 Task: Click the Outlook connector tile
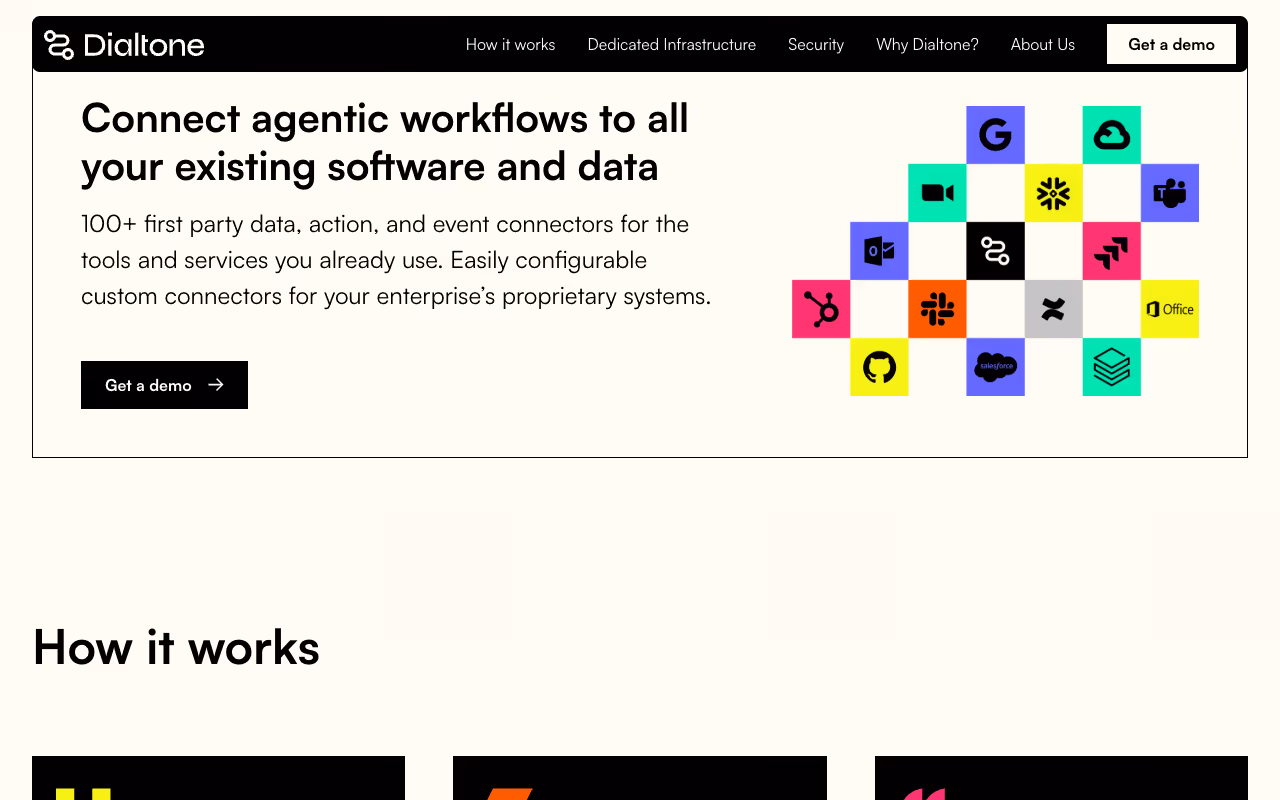click(x=879, y=251)
